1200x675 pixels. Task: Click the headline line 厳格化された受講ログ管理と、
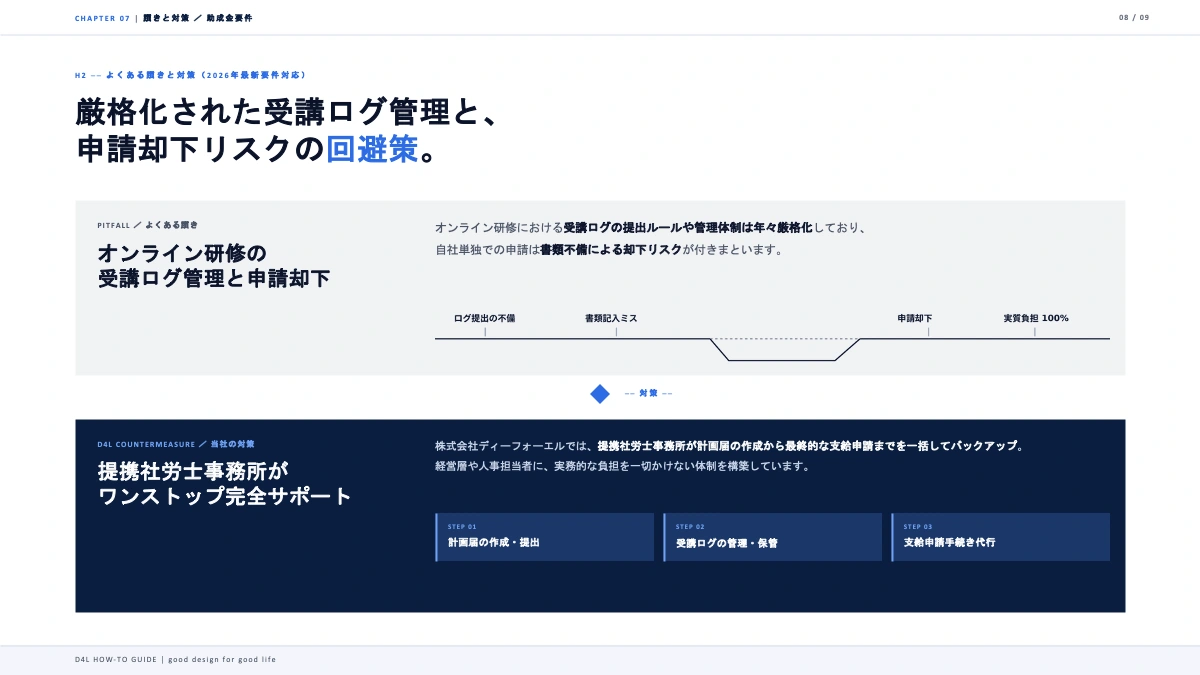[287, 112]
